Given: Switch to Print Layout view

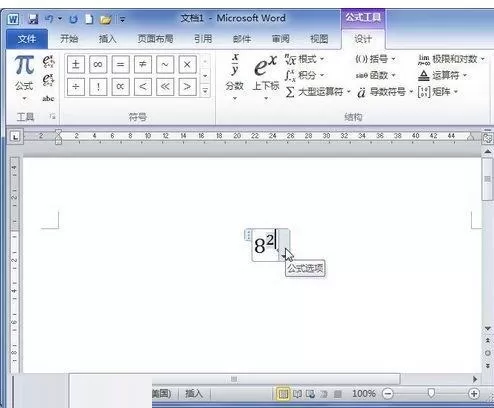Looking at the screenshot, I should click(283, 394).
